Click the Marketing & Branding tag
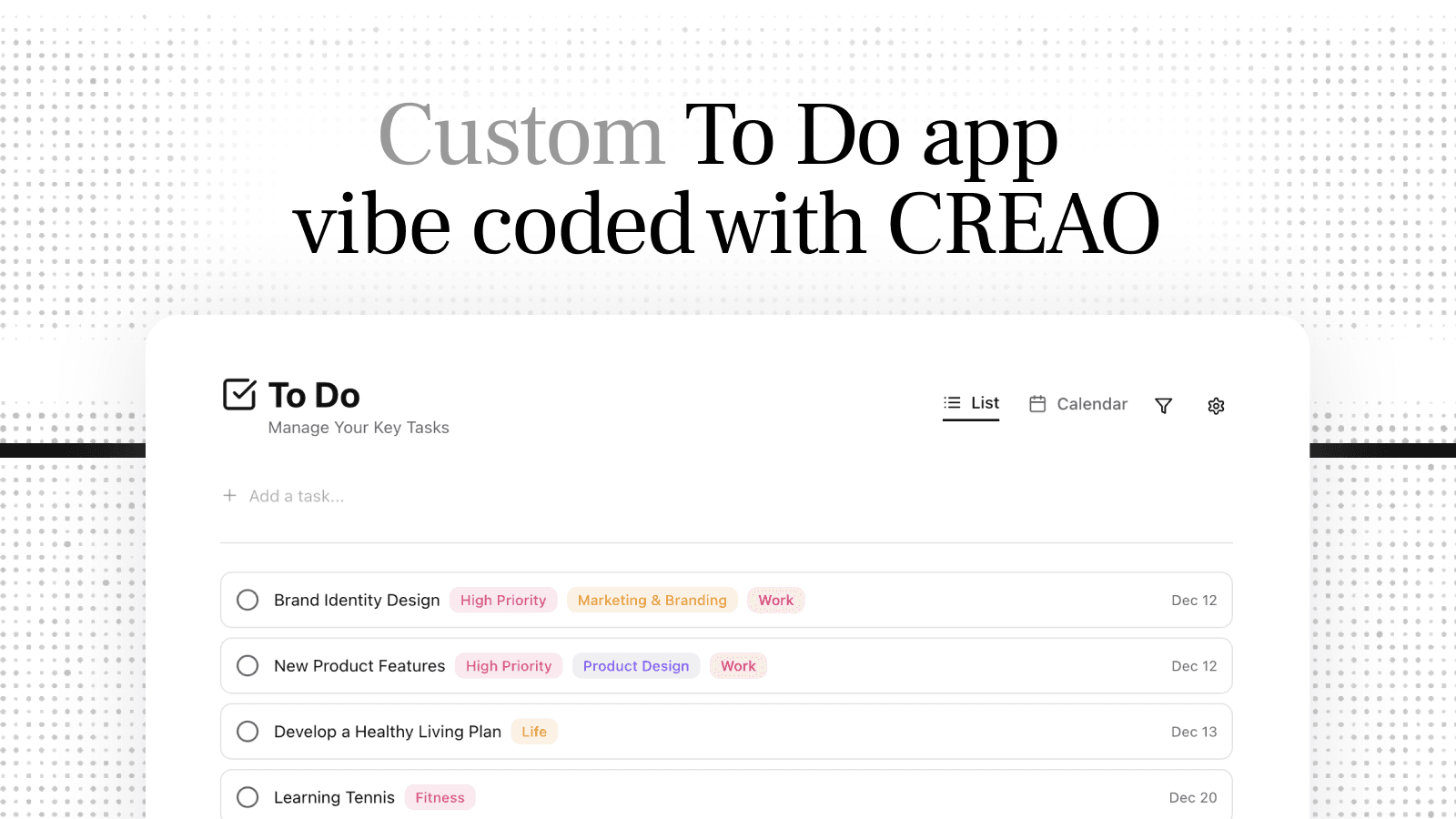1456x819 pixels. tap(652, 601)
